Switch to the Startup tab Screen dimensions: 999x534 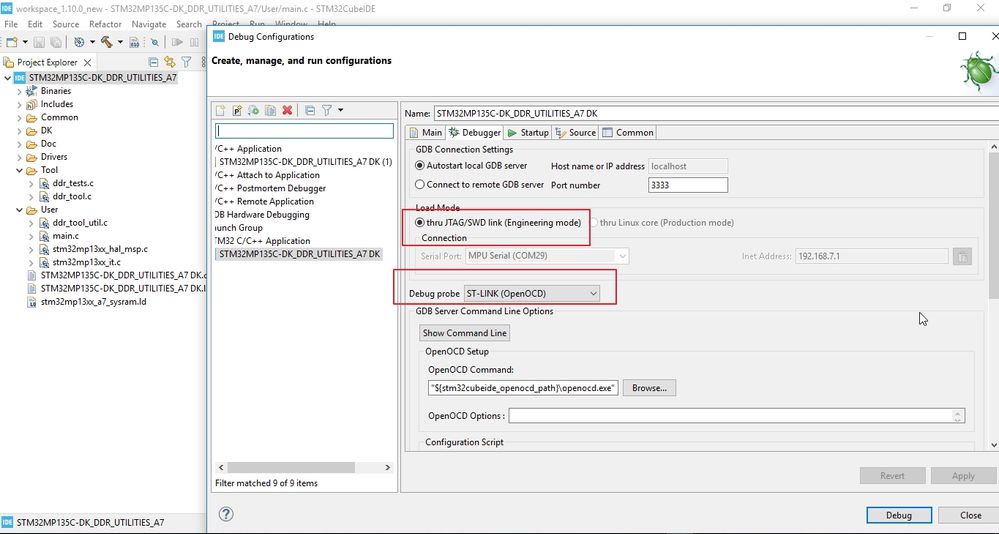tap(528, 133)
